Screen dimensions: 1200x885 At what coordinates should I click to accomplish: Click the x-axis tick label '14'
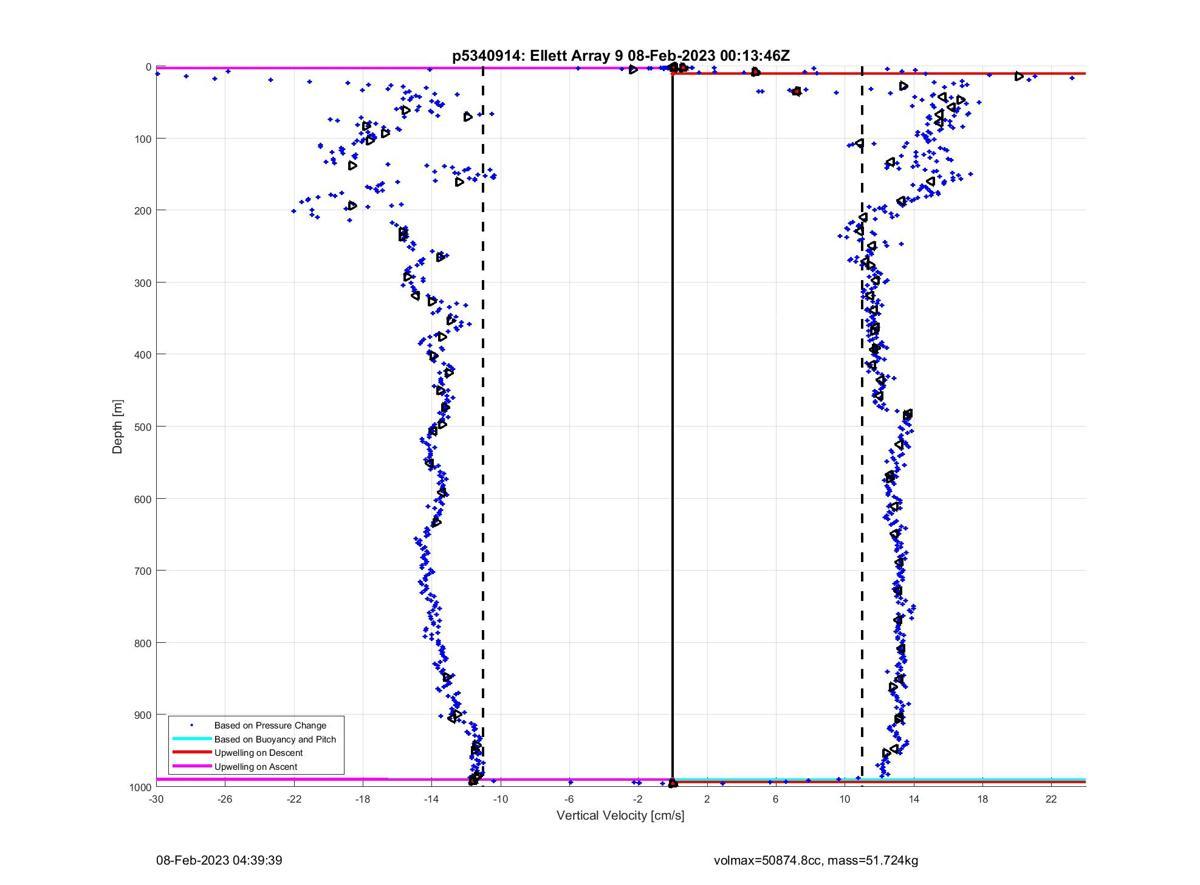coord(914,799)
